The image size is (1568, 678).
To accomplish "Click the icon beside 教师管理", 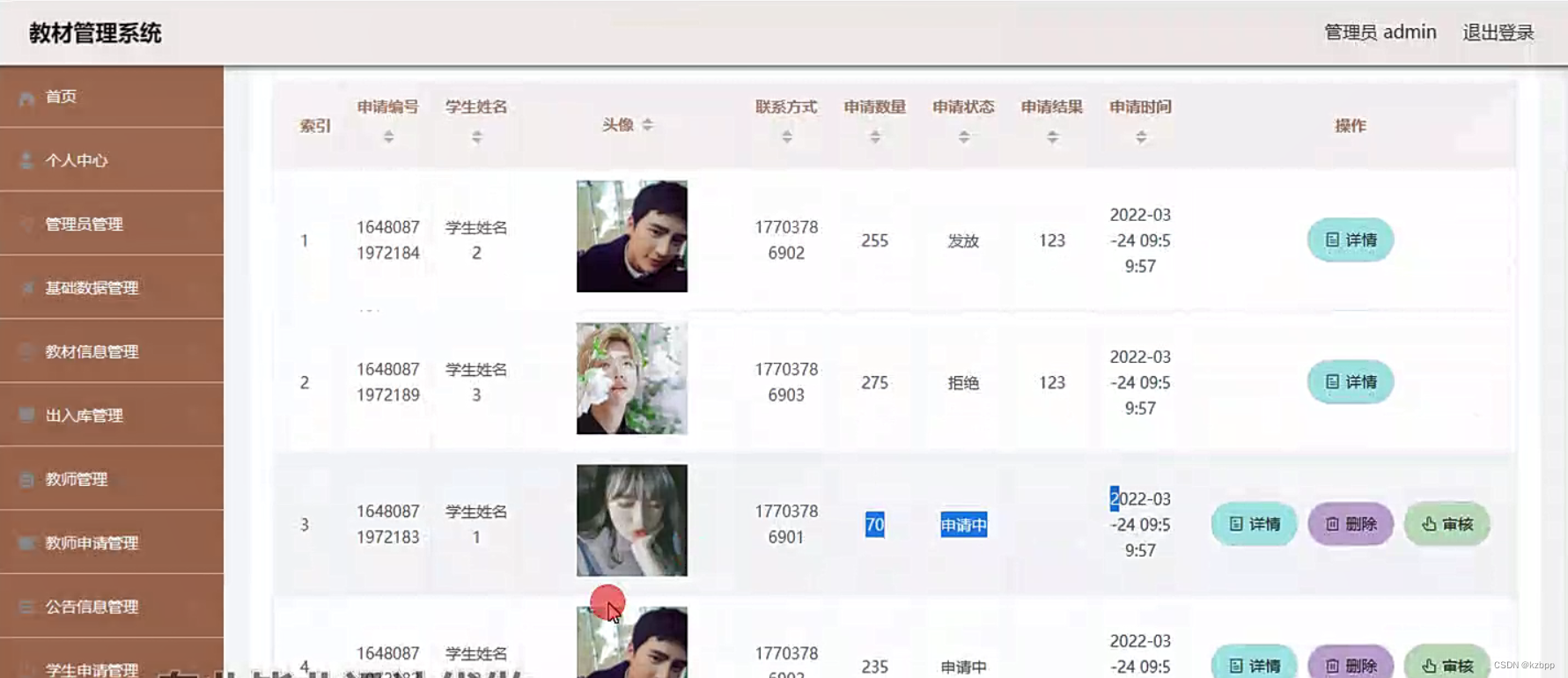I will pyautogui.click(x=27, y=479).
